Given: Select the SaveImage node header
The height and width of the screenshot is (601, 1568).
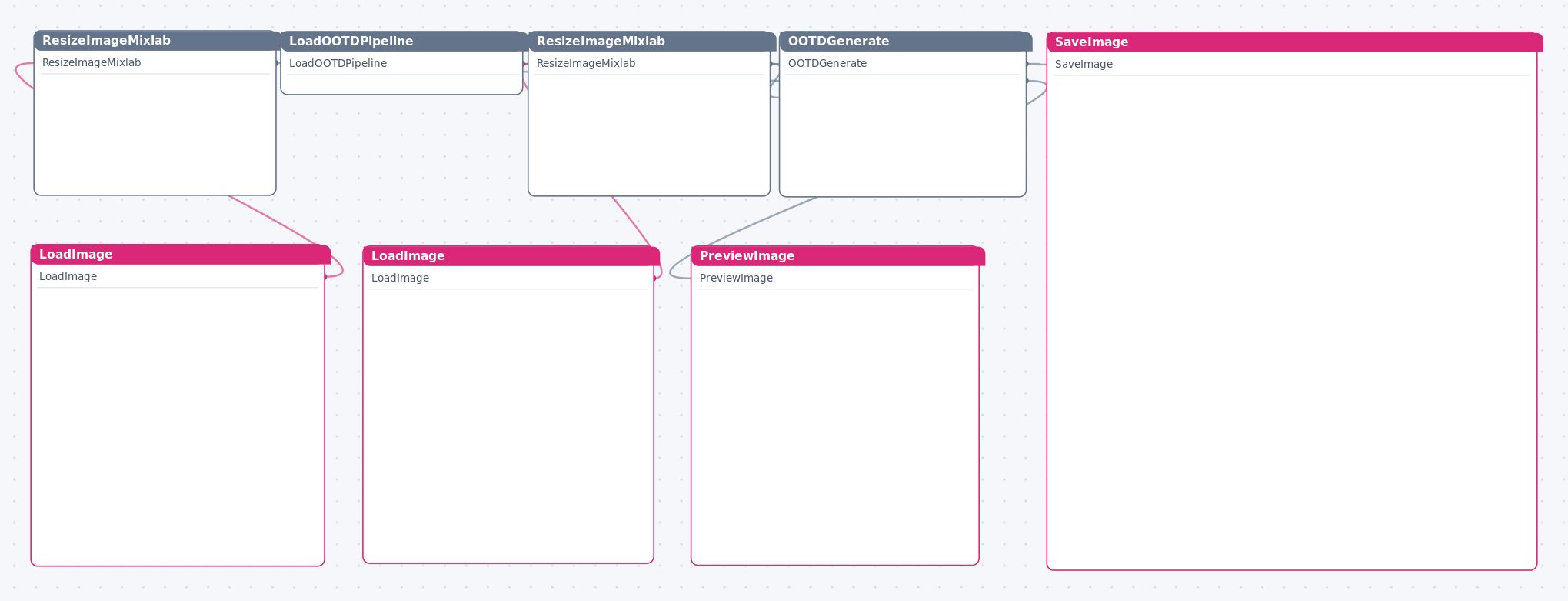Looking at the screenshot, I should 1295,42.
